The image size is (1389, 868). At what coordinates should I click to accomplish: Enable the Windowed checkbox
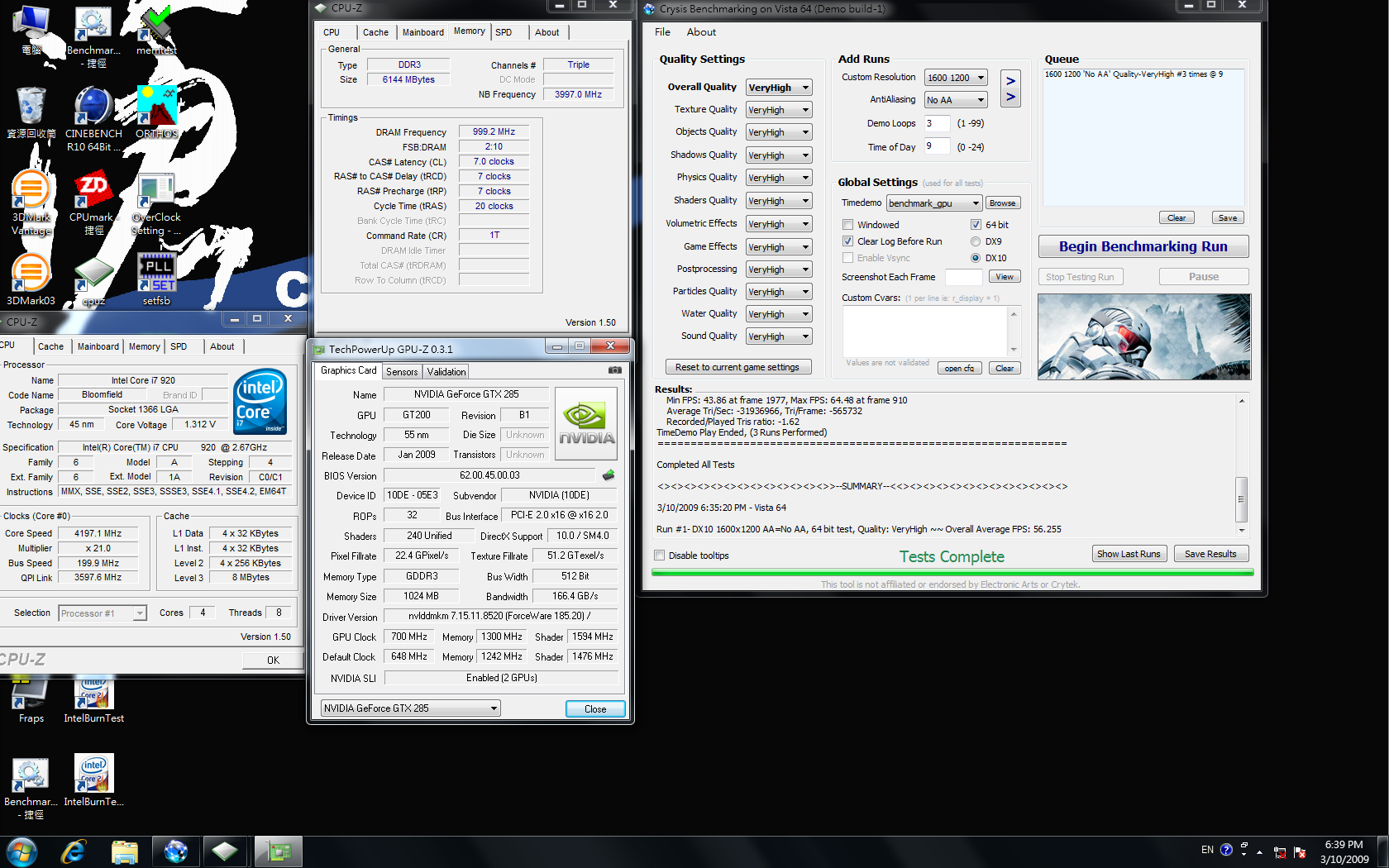[847, 225]
